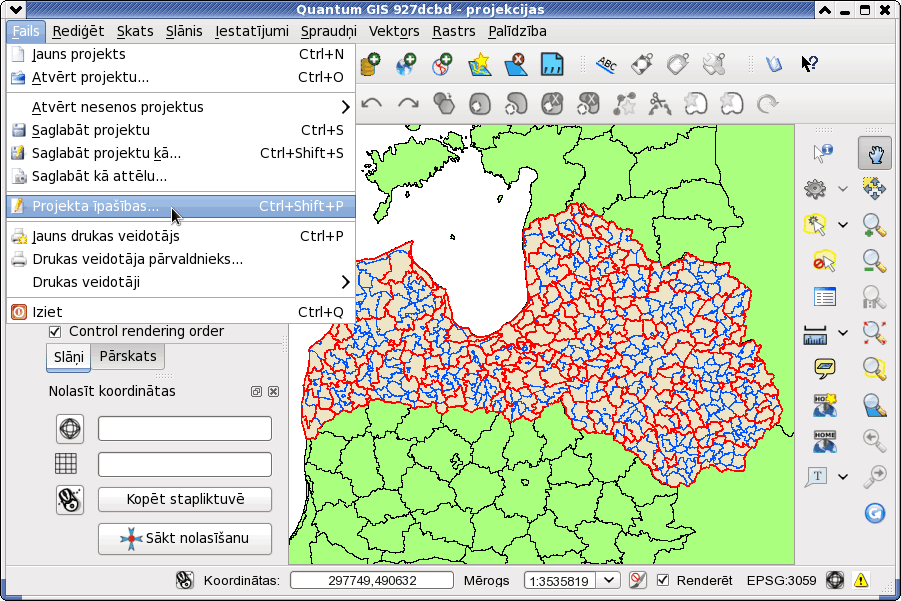901x601 pixels.
Task: Click Show bookmarks HOME icon
Action: tap(825, 441)
